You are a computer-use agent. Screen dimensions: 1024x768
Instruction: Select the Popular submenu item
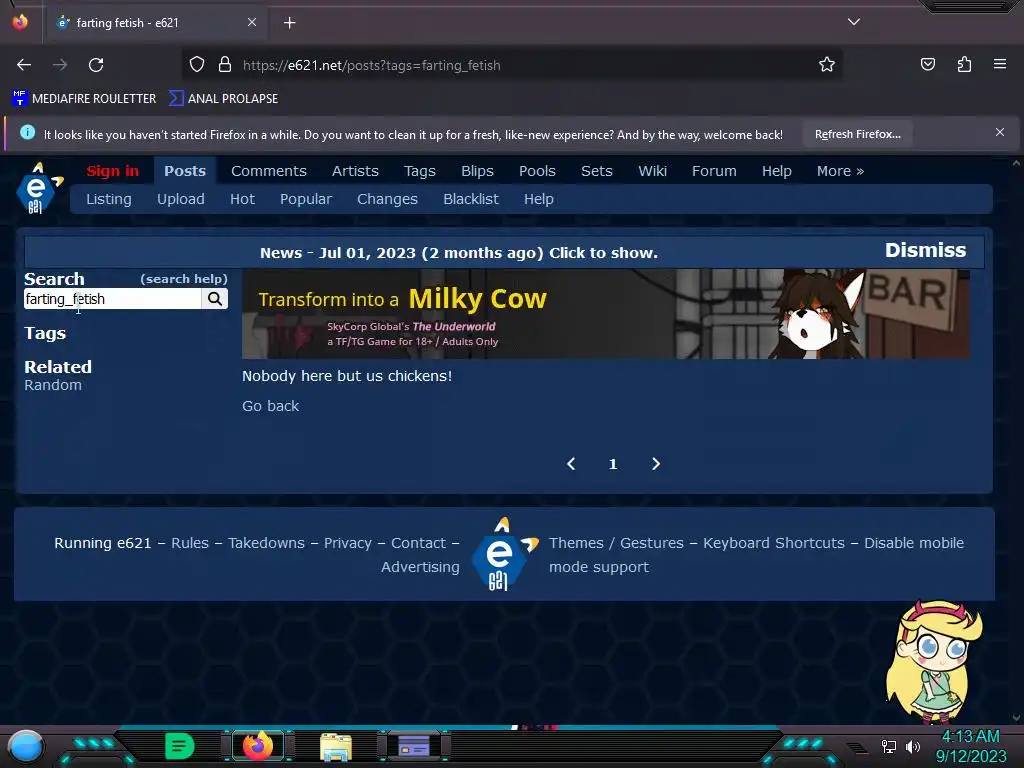306,199
